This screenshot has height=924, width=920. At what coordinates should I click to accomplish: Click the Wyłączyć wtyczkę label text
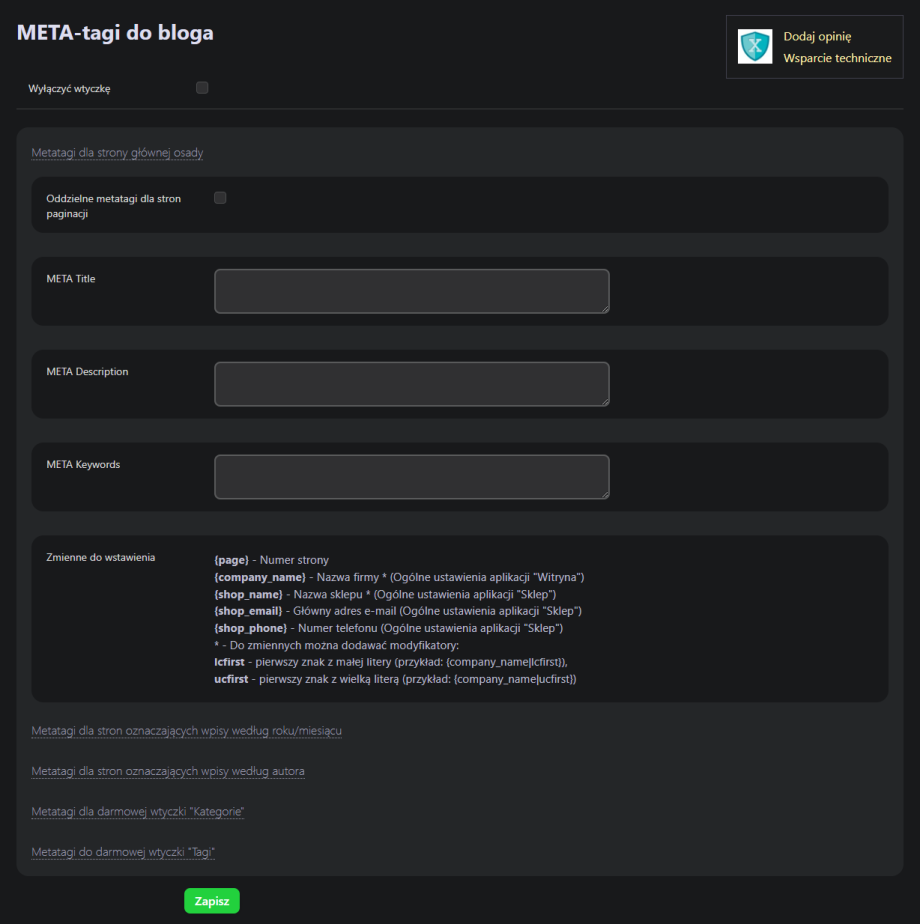[70, 89]
